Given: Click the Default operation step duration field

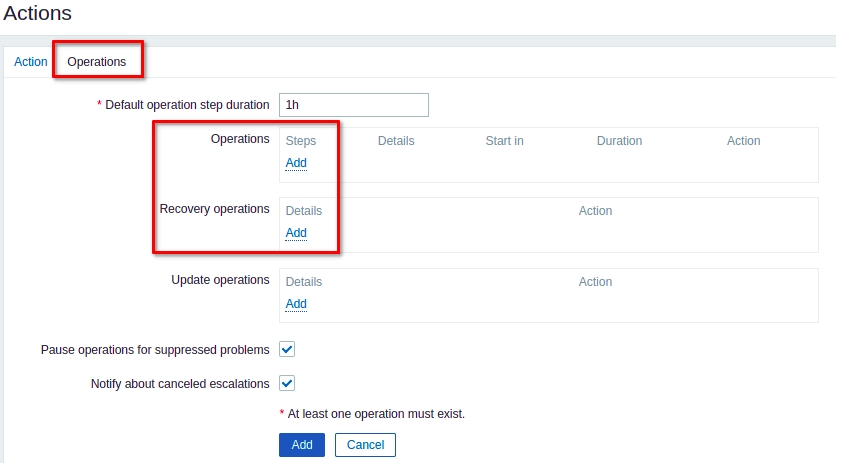Looking at the screenshot, I should 354,105.
